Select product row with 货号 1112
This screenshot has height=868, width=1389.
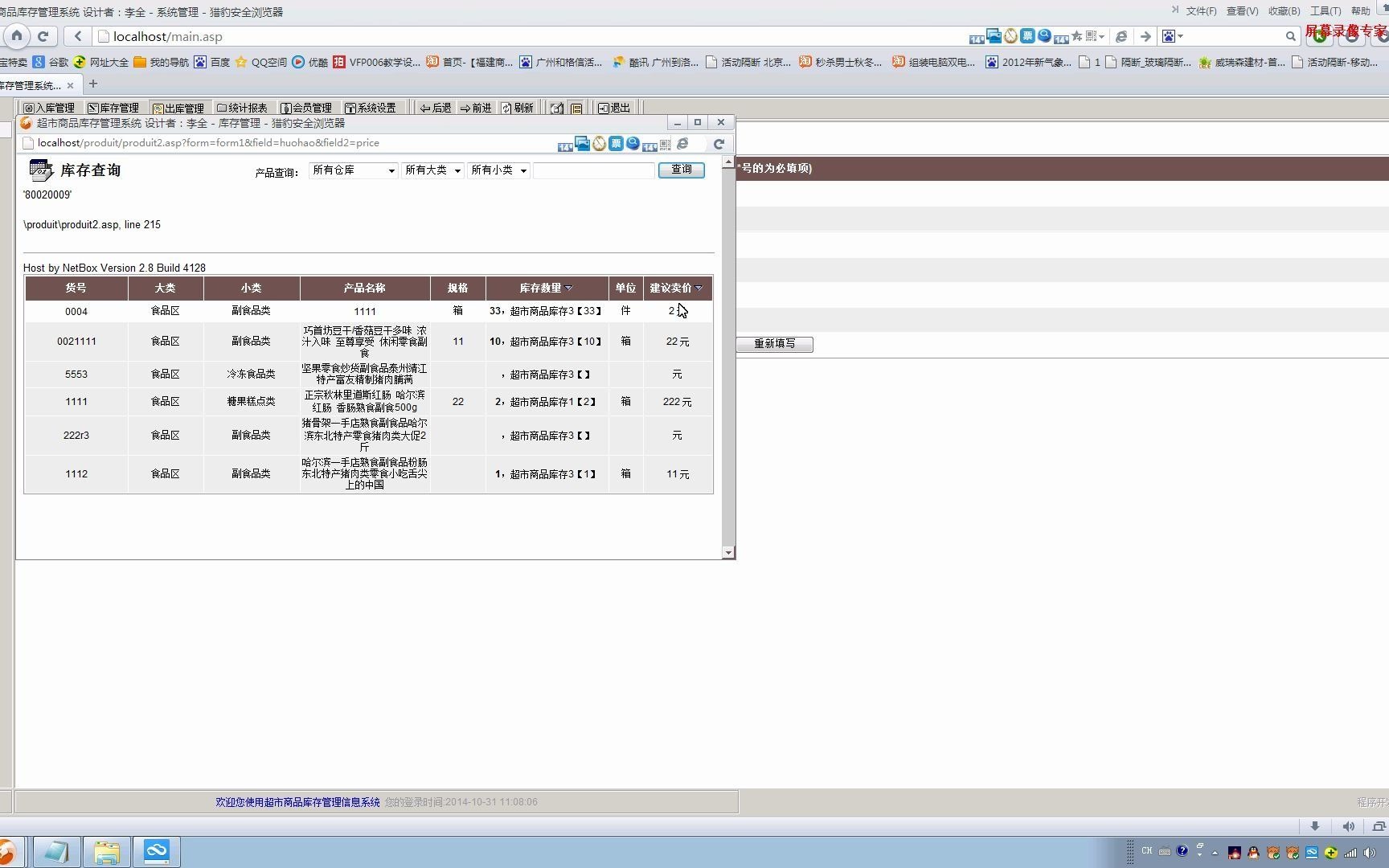(x=369, y=474)
